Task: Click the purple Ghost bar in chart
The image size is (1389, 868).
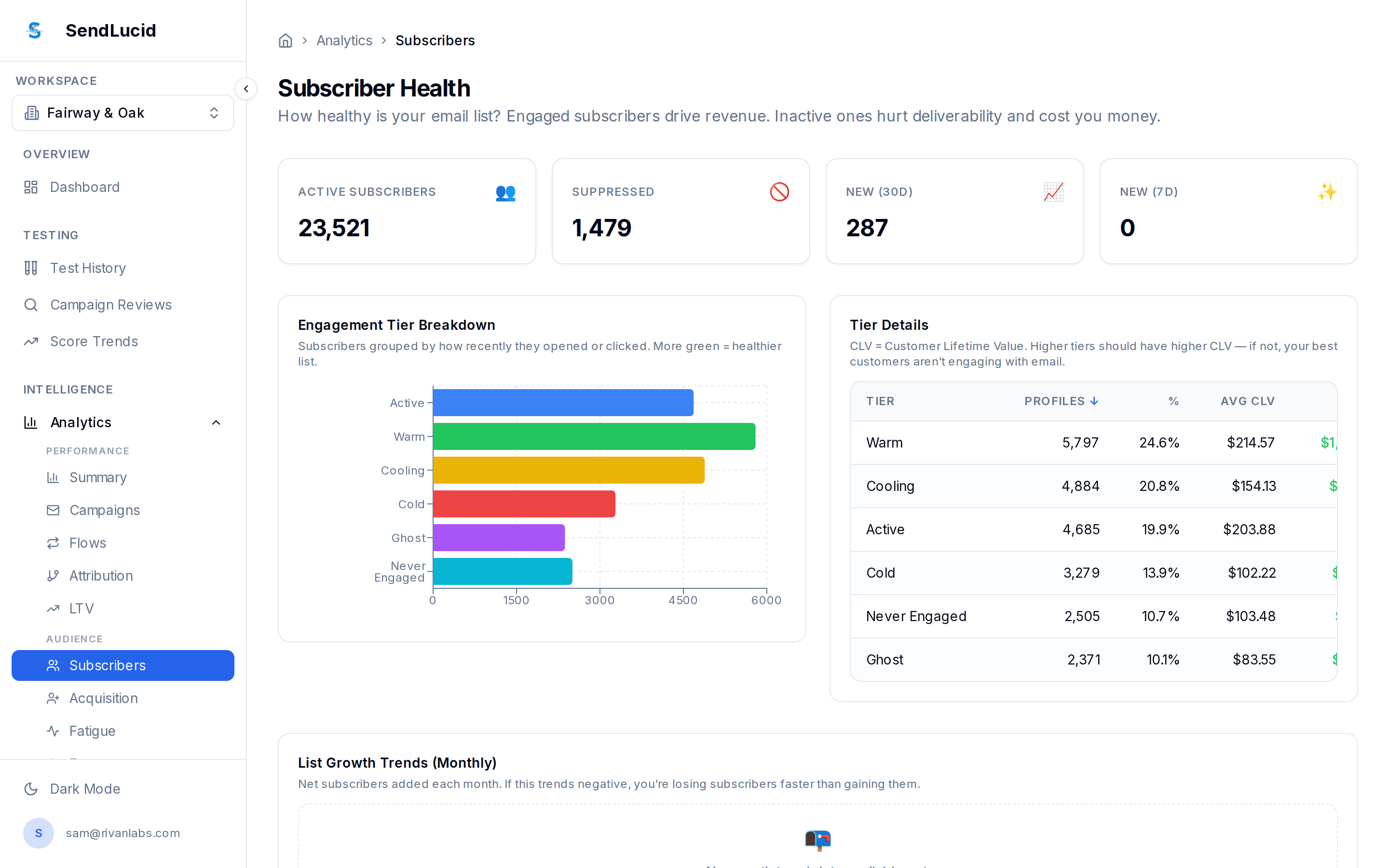Action: (x=499, y=538)
